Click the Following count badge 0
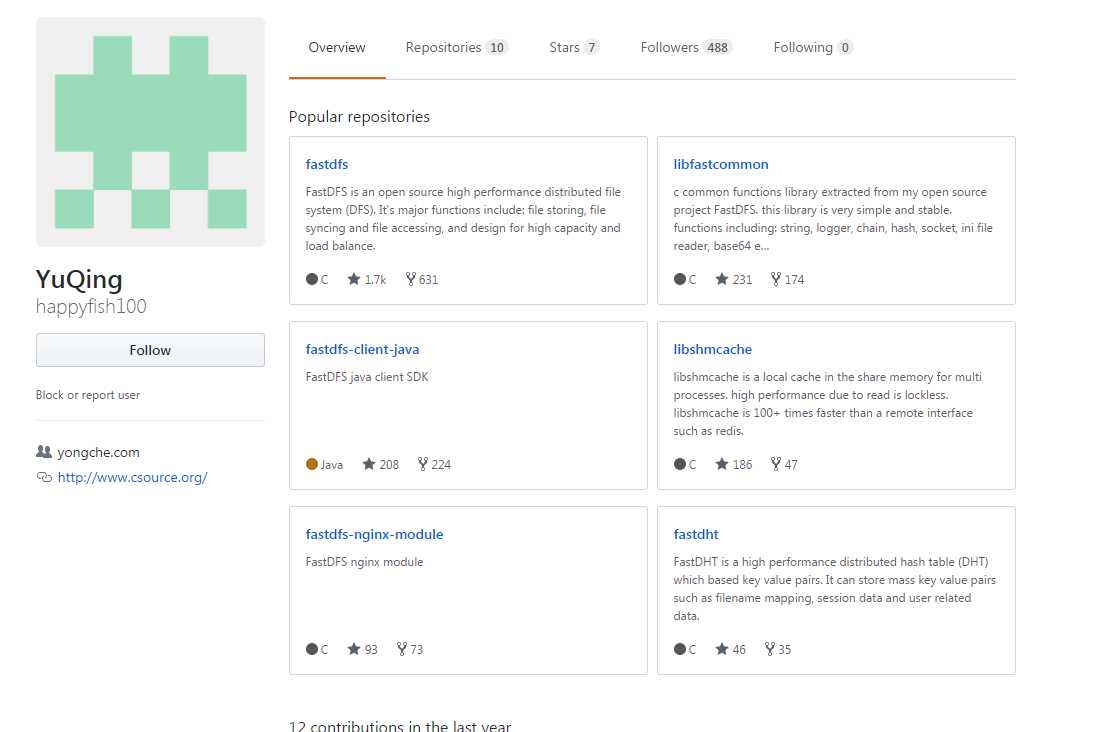The image size is (1097, 732). coord(844,48)
